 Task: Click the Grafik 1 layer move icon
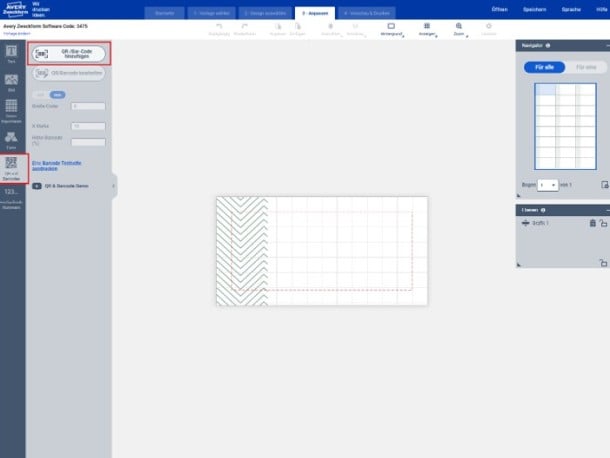click(x=526, y=223)
